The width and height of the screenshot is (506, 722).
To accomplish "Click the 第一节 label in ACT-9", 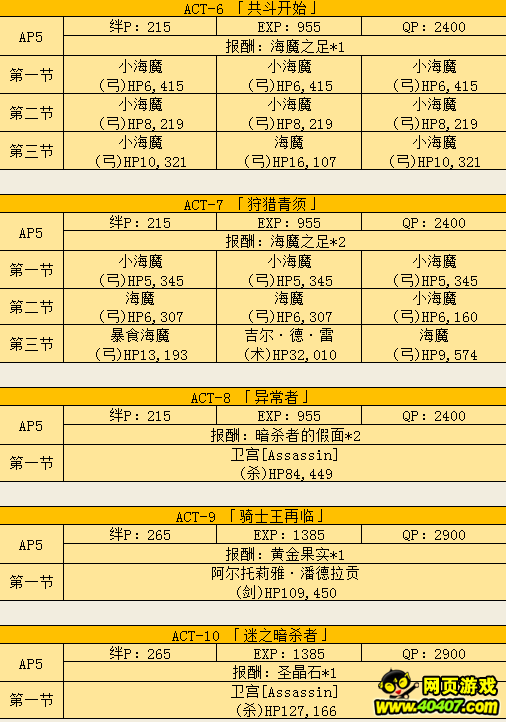I will coord(31,582).
